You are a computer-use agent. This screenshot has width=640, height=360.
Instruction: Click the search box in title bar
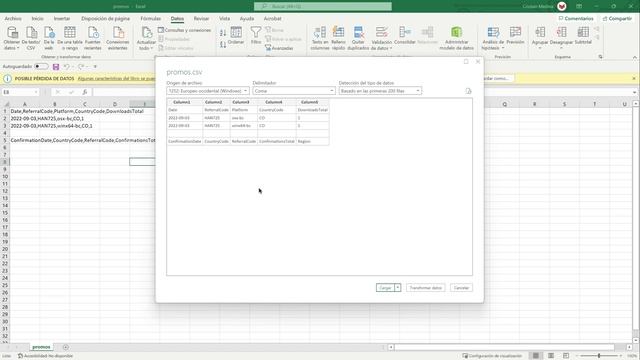(x=323, y=7)
